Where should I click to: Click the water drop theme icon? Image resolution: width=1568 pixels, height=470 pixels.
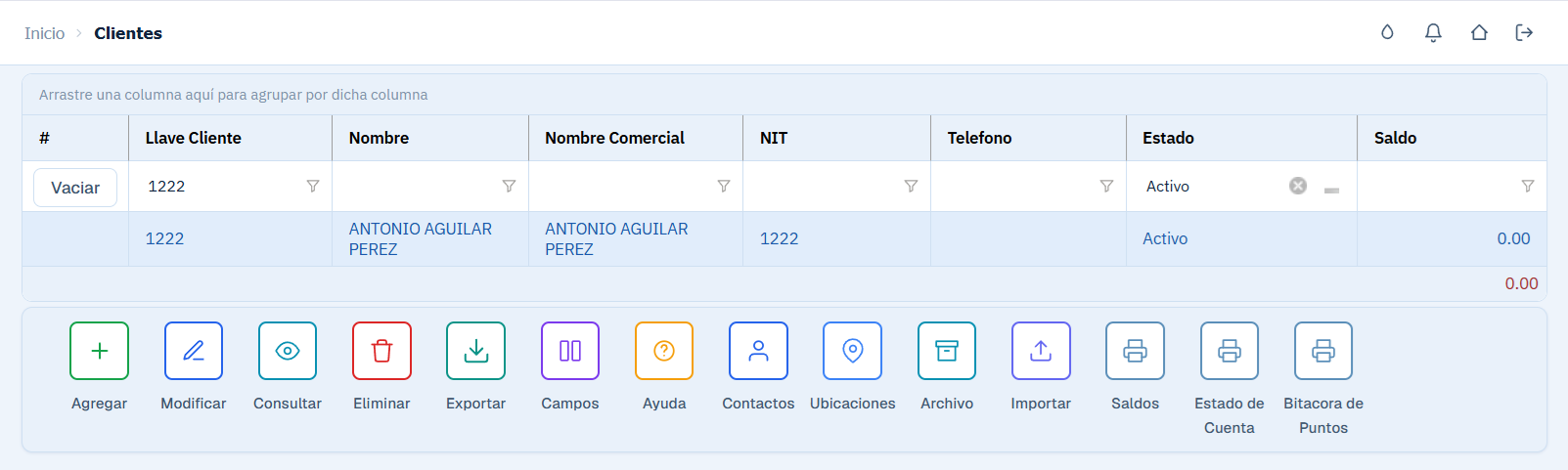pos(1387,32)
